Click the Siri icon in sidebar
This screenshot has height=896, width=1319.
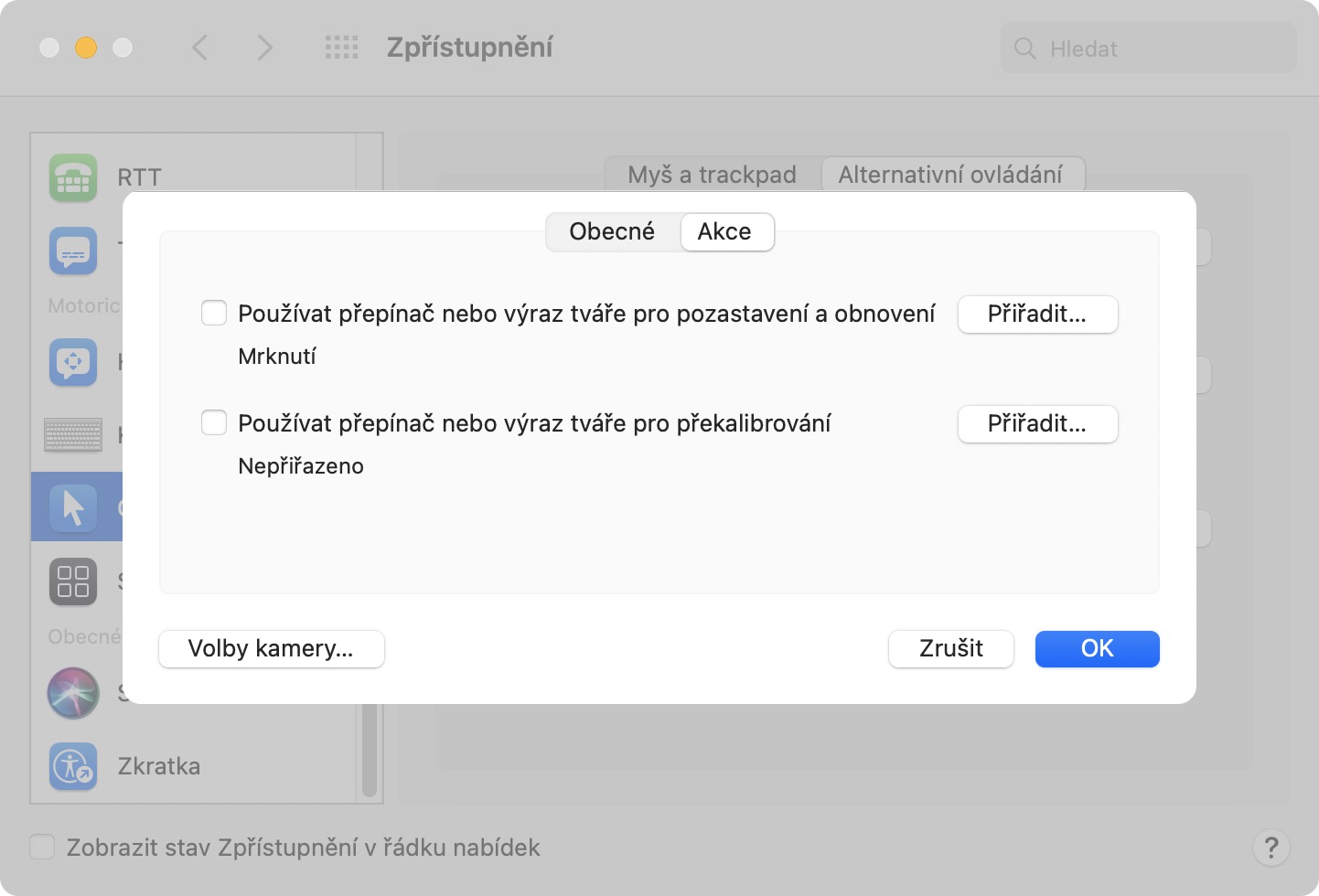point(73,693)
